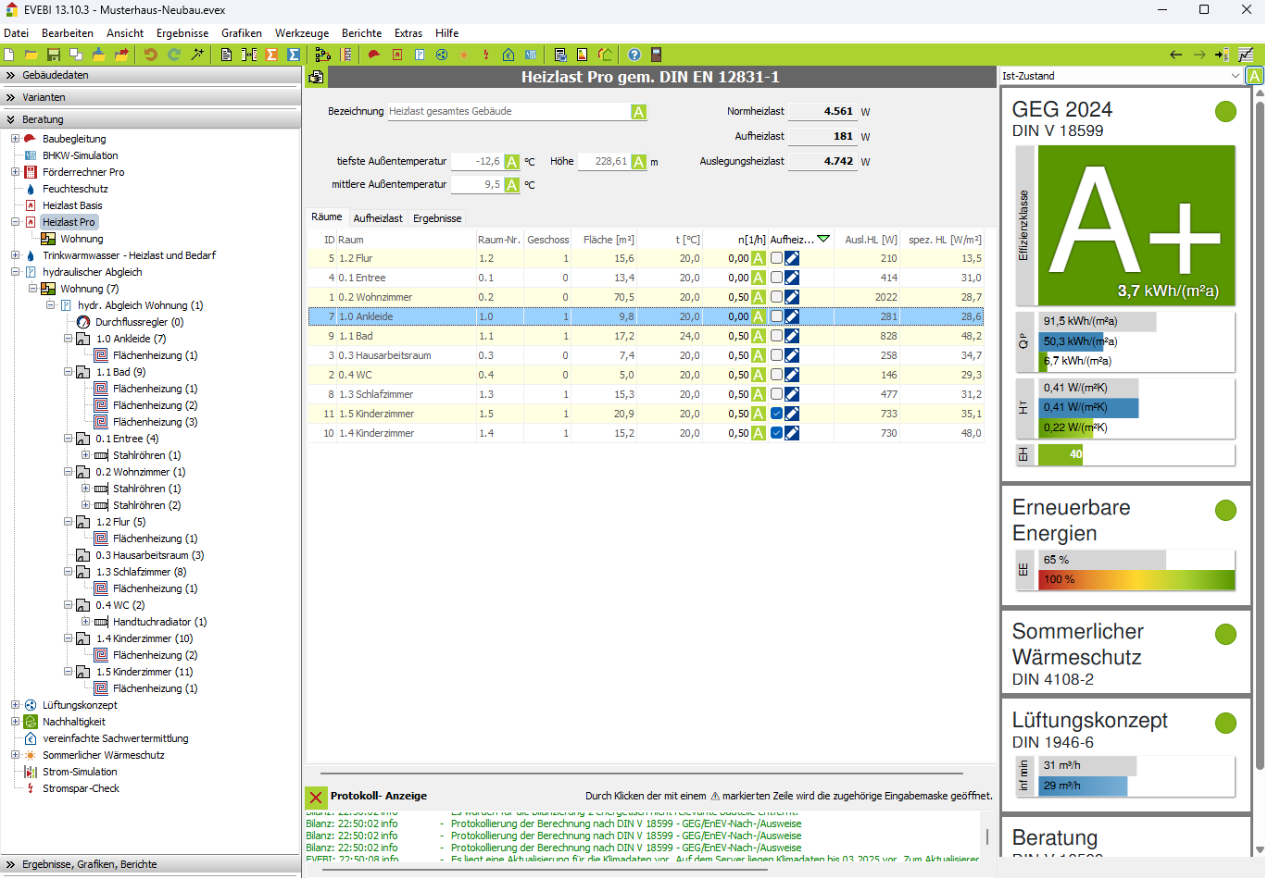The width and height of the screenshot is (1265, 878).
Task: Click the edit pencil icon in the 1.1 Bad row
Action: (x=792, y=336)
